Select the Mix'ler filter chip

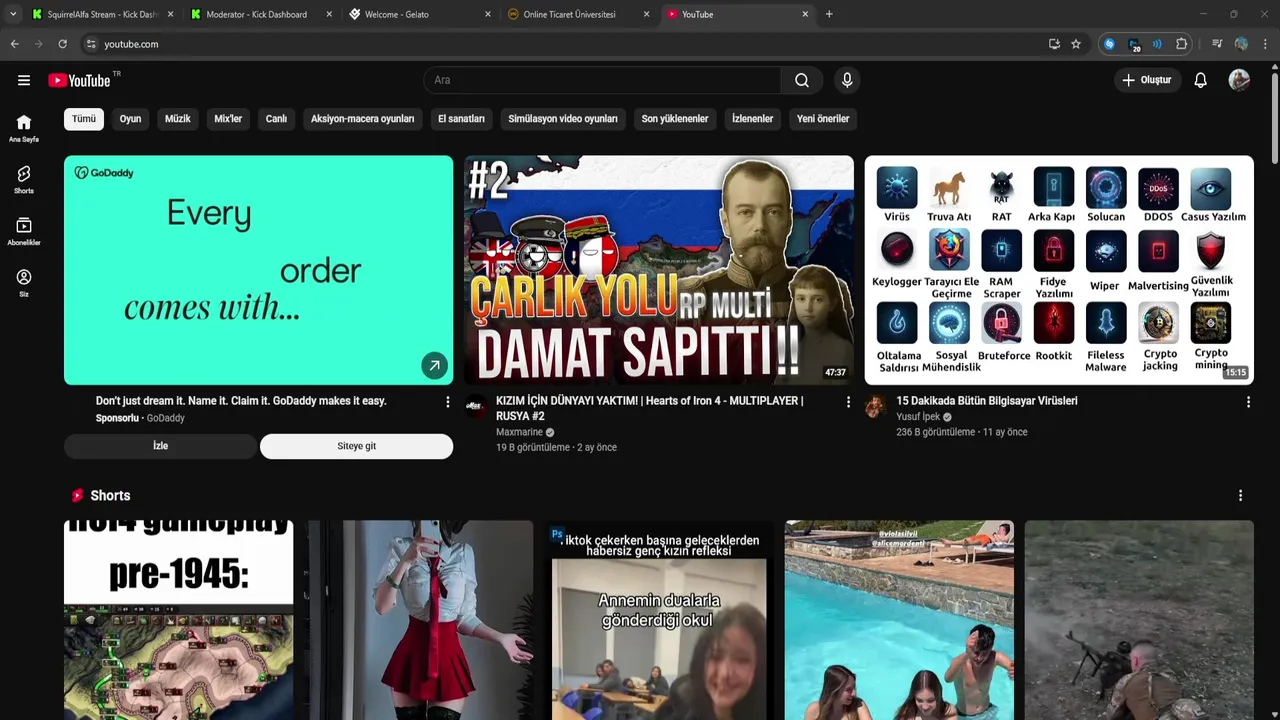pos(228,119)
